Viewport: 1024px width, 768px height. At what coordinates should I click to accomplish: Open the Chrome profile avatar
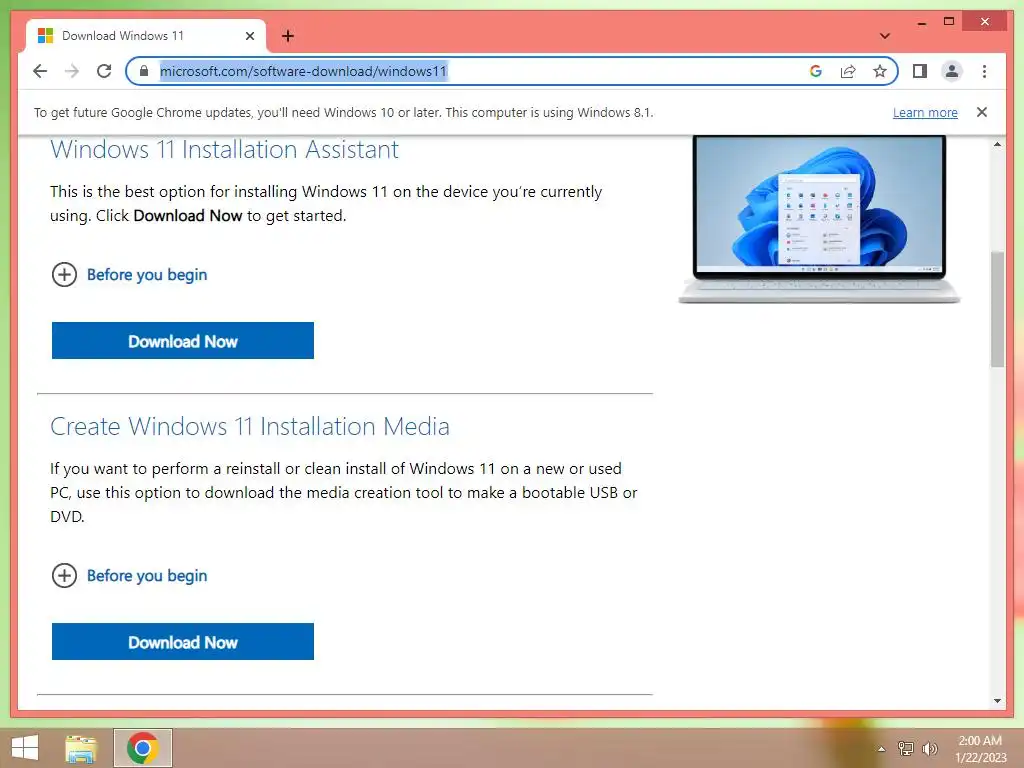[x=952, y=71]
